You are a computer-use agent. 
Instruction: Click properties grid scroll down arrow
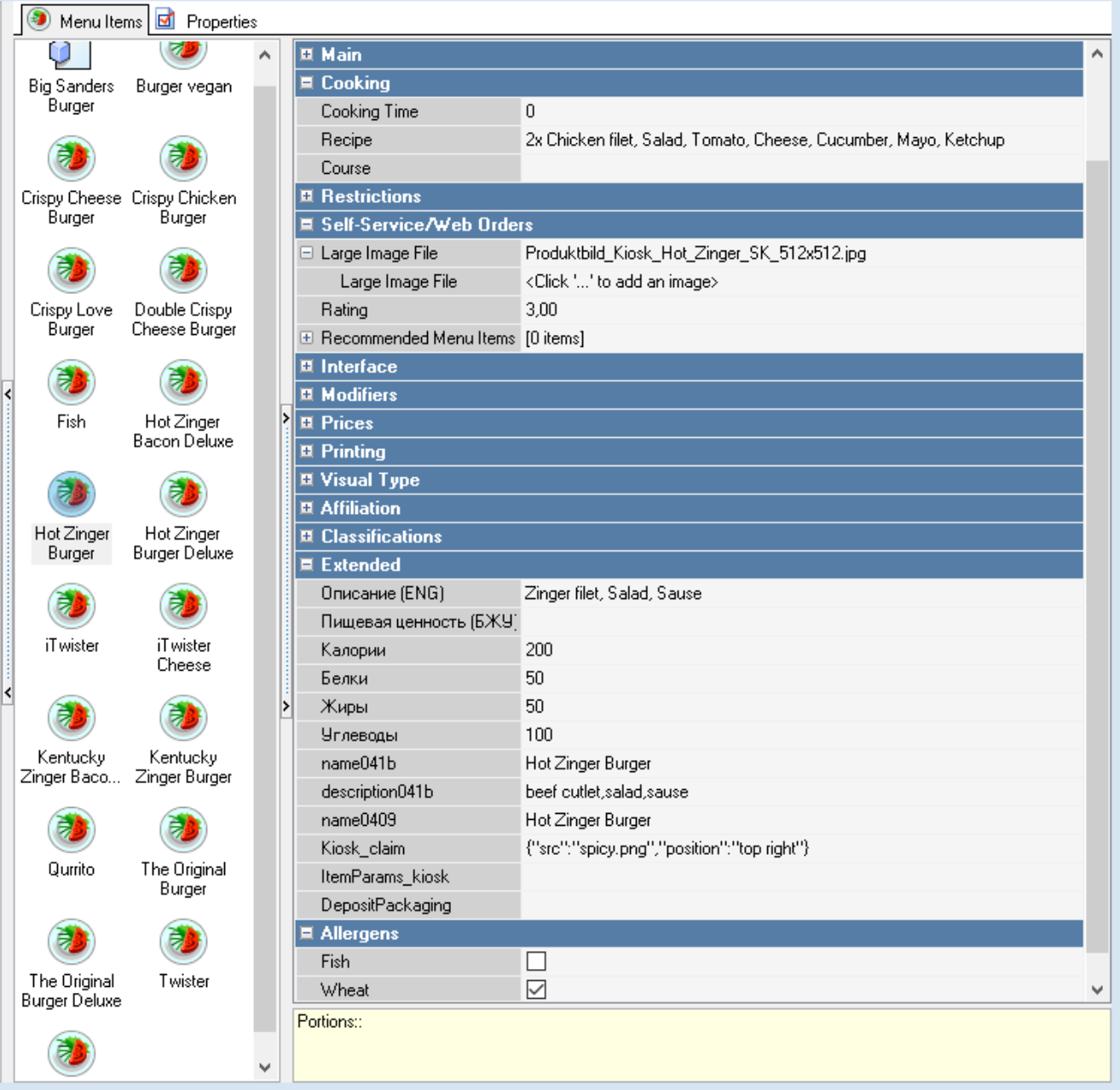point(1097,990)
